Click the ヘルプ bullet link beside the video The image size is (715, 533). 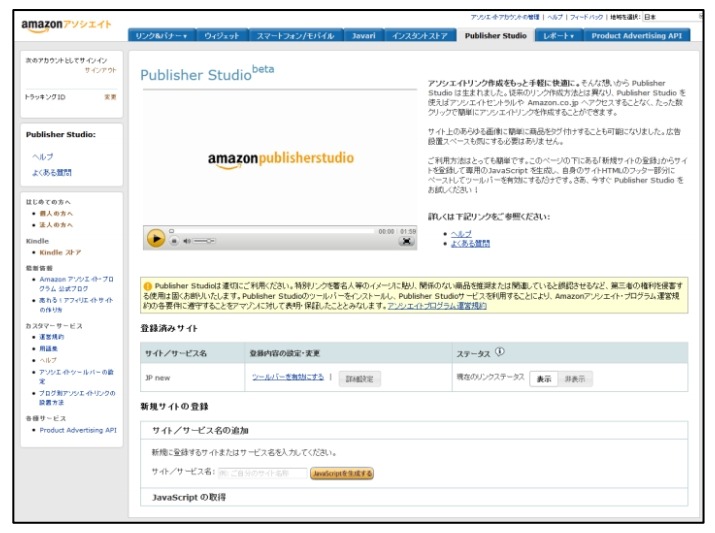pyautogui.click(x=461, y=233)
